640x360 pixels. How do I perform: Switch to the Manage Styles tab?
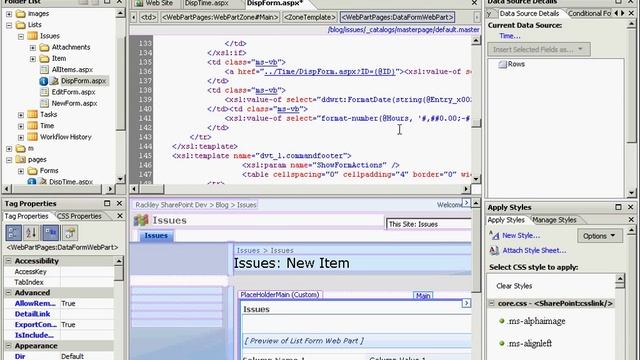(554, 220)
